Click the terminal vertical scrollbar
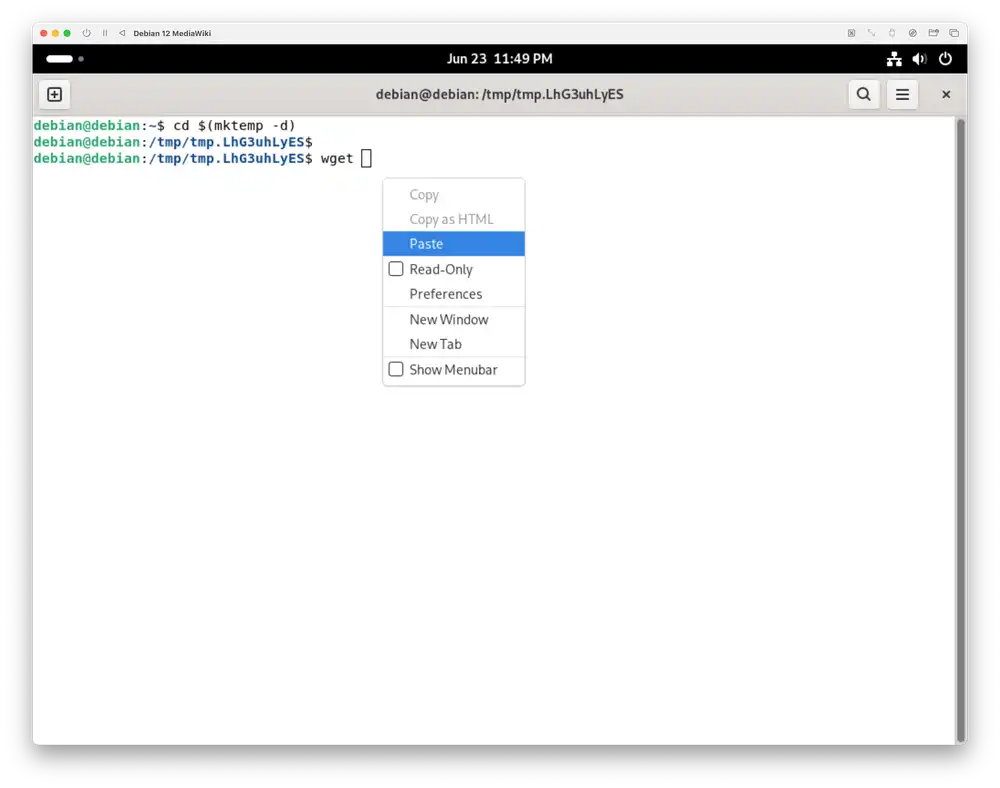 (960, 430)
